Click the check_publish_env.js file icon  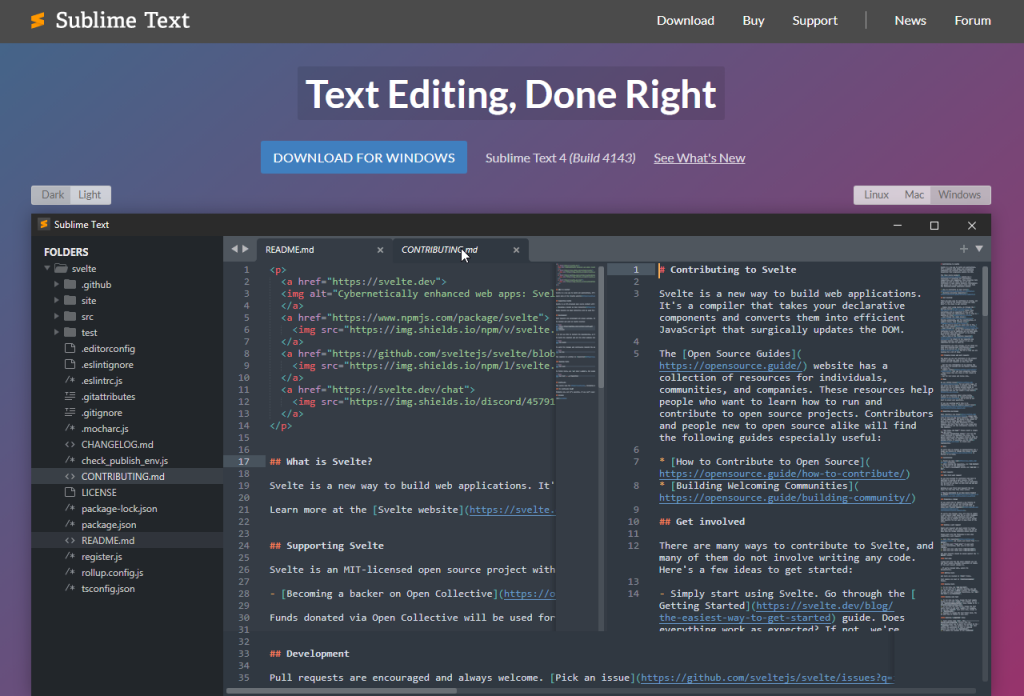click(x=70, y=460)
